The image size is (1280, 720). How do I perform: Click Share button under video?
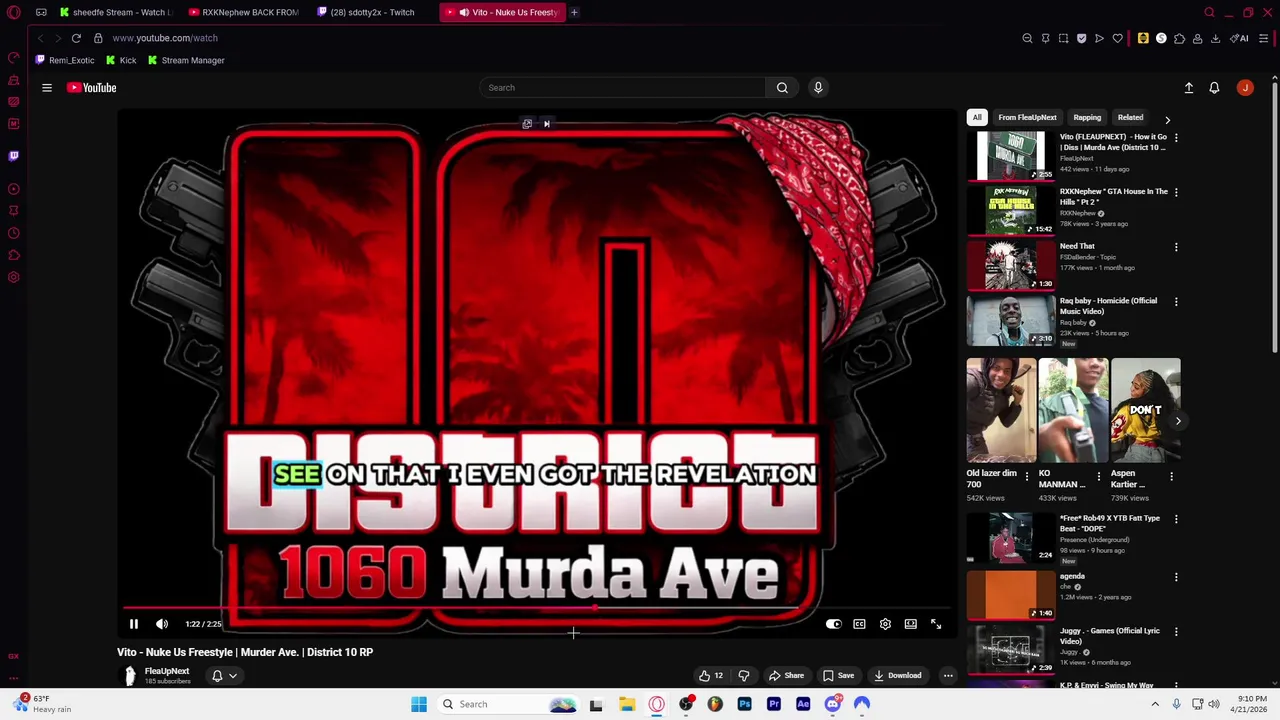pos(786,676)
